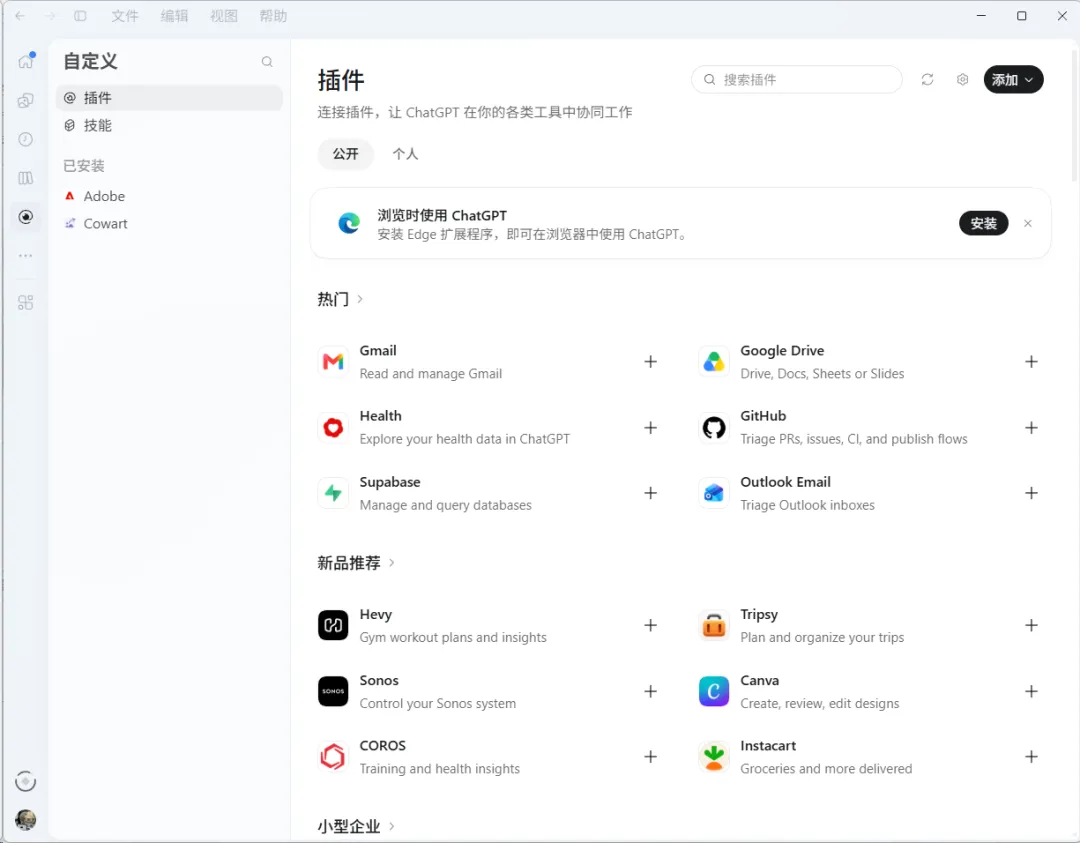
Task: Open the 编辑 menu
Action: 174,16
